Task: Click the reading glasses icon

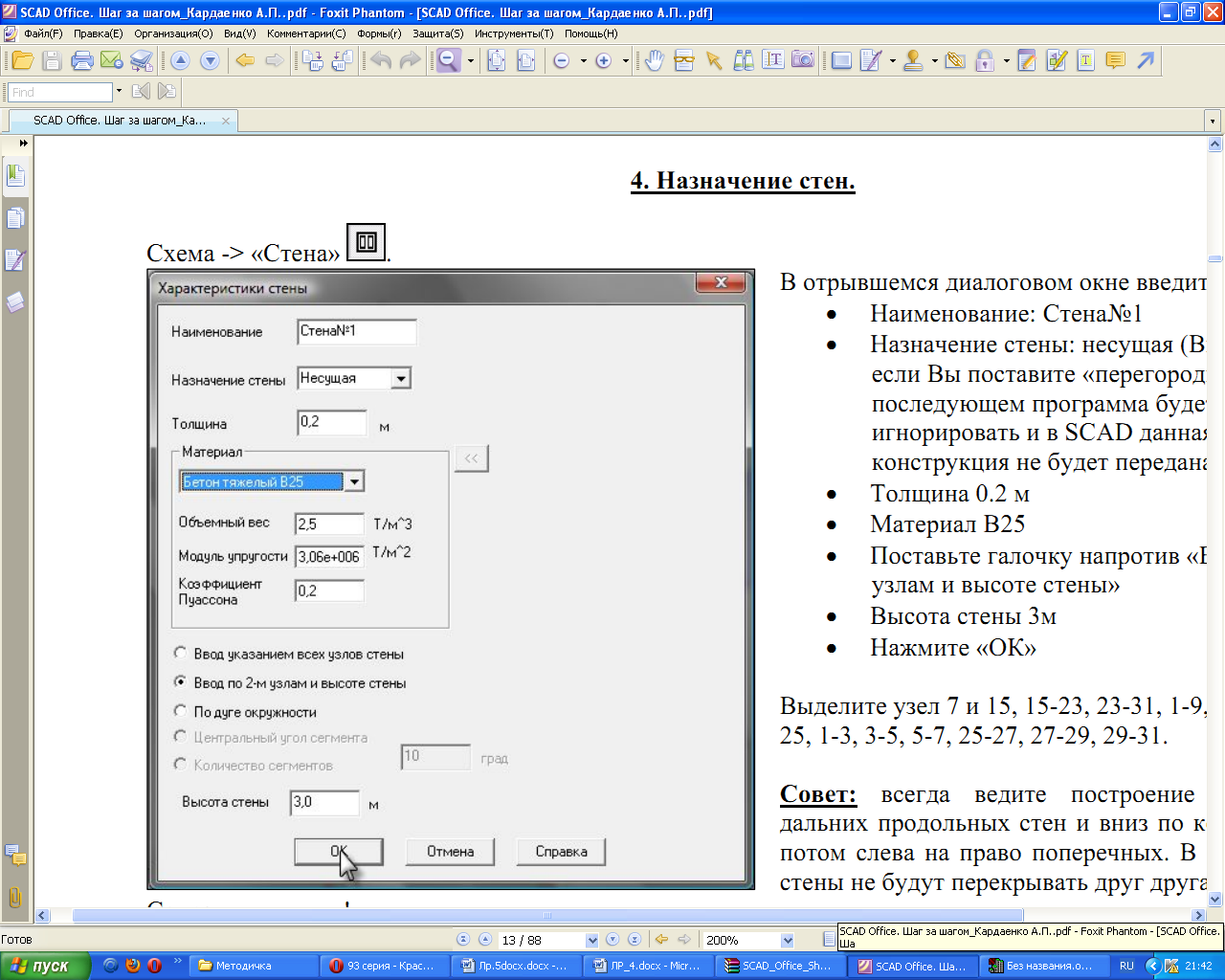Action: [684, 61]
